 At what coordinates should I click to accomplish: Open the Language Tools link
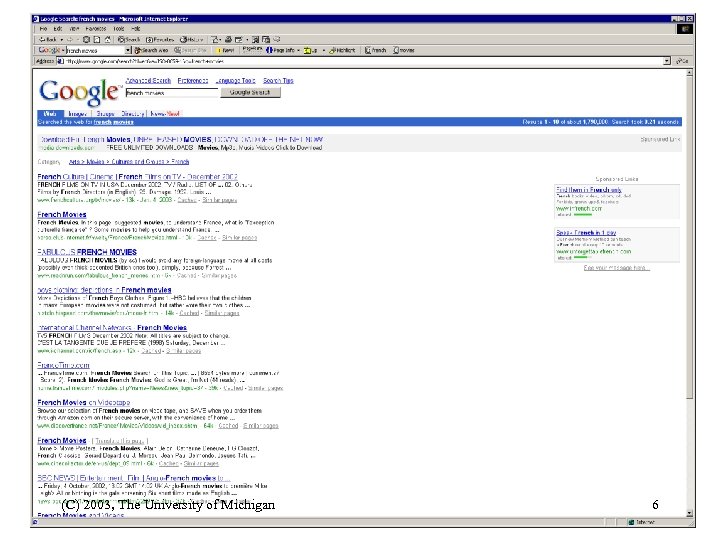[x=235, y=80]
